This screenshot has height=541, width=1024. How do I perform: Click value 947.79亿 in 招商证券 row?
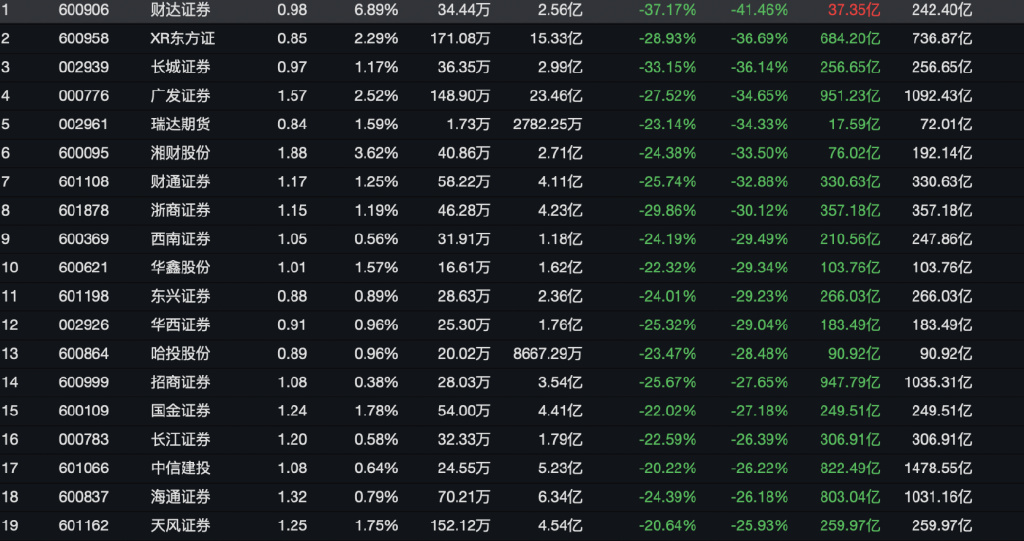pyautogui.click(x=850, y=382)
